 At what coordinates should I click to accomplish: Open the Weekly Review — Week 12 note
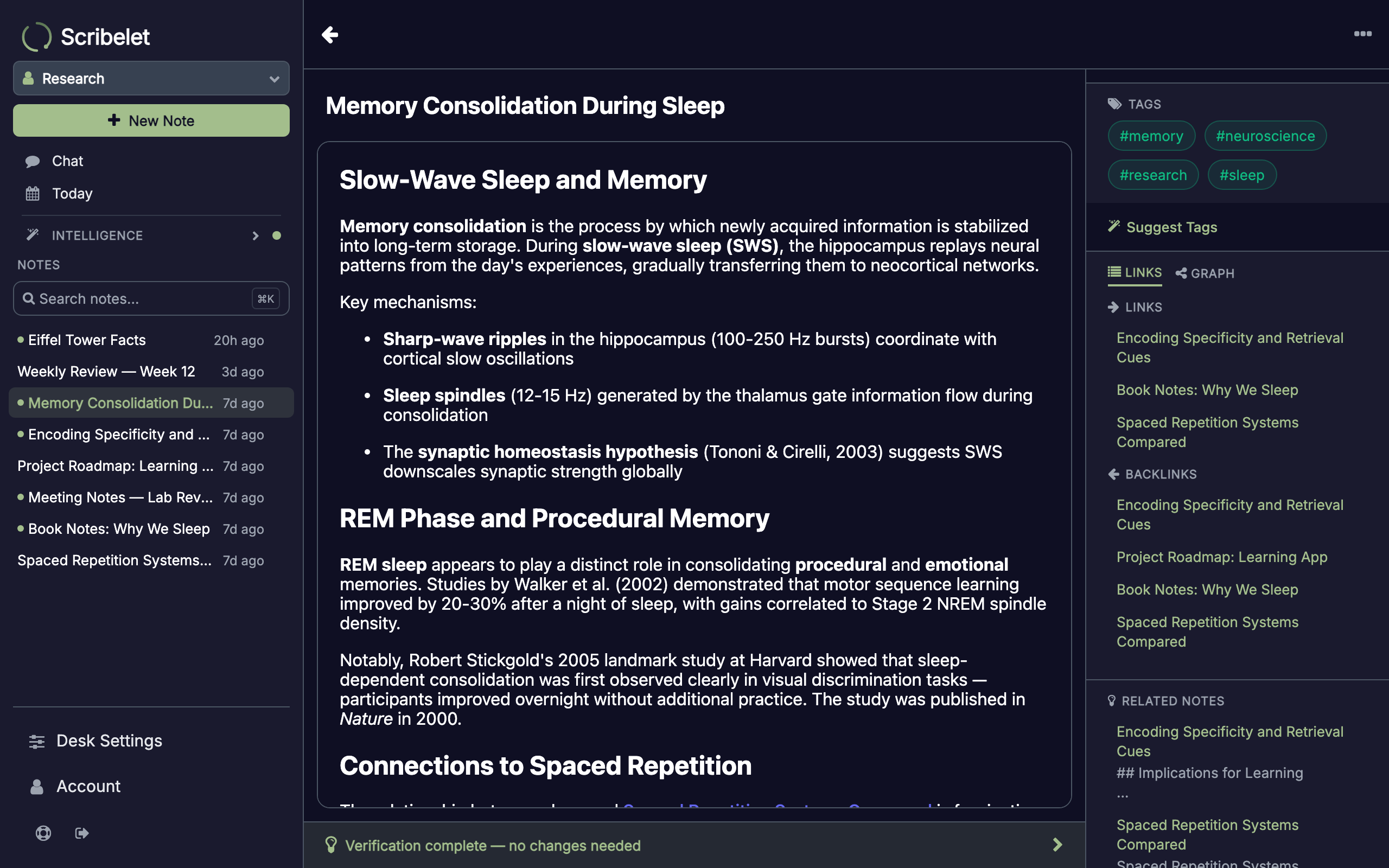coord(151,372)
